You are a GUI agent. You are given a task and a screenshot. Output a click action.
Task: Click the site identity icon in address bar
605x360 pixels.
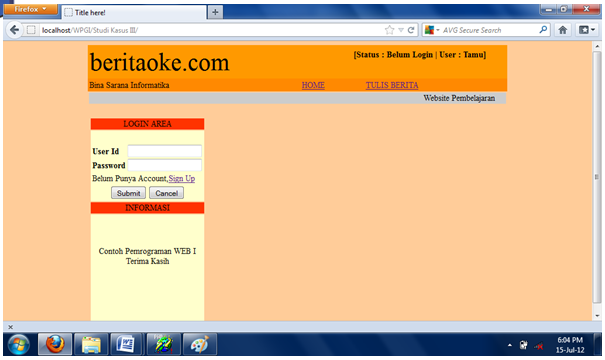pyautogui.click(x=31, y=30)
